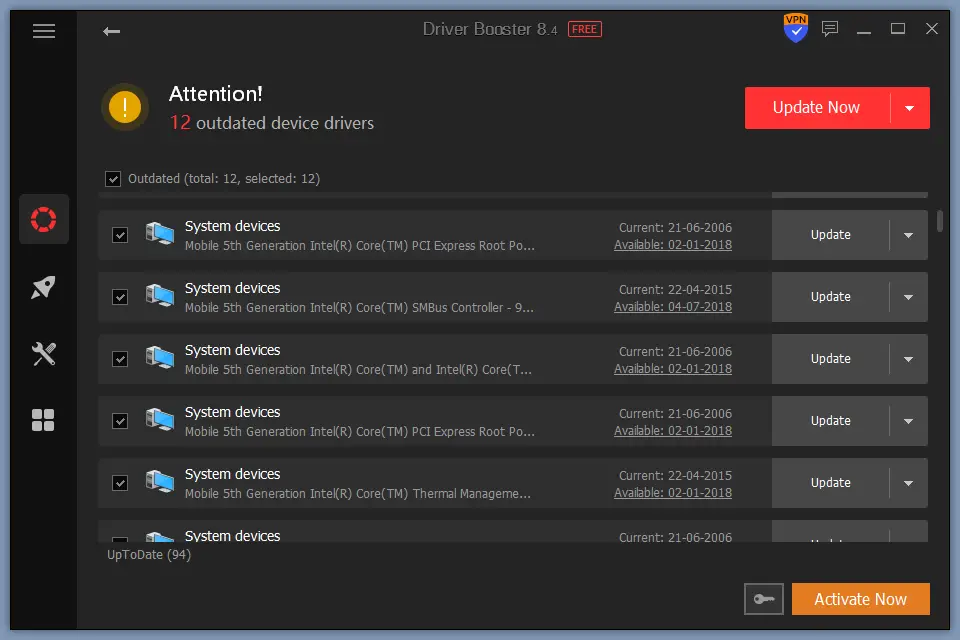Screen dimensions: 960x640
Task: Expand the Update Now dropdown arrow
Action: click(910, 108)
